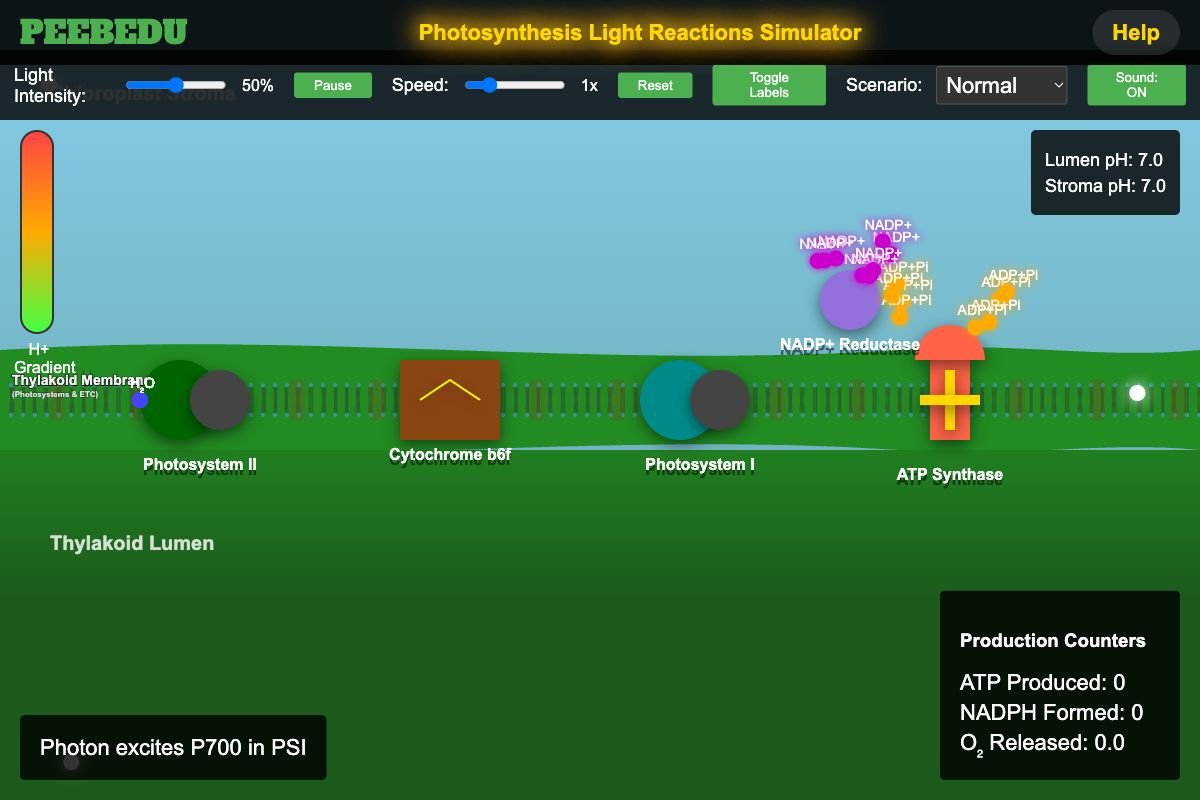
Task: Click the Production Counters panel
Action: (1059, 686)
